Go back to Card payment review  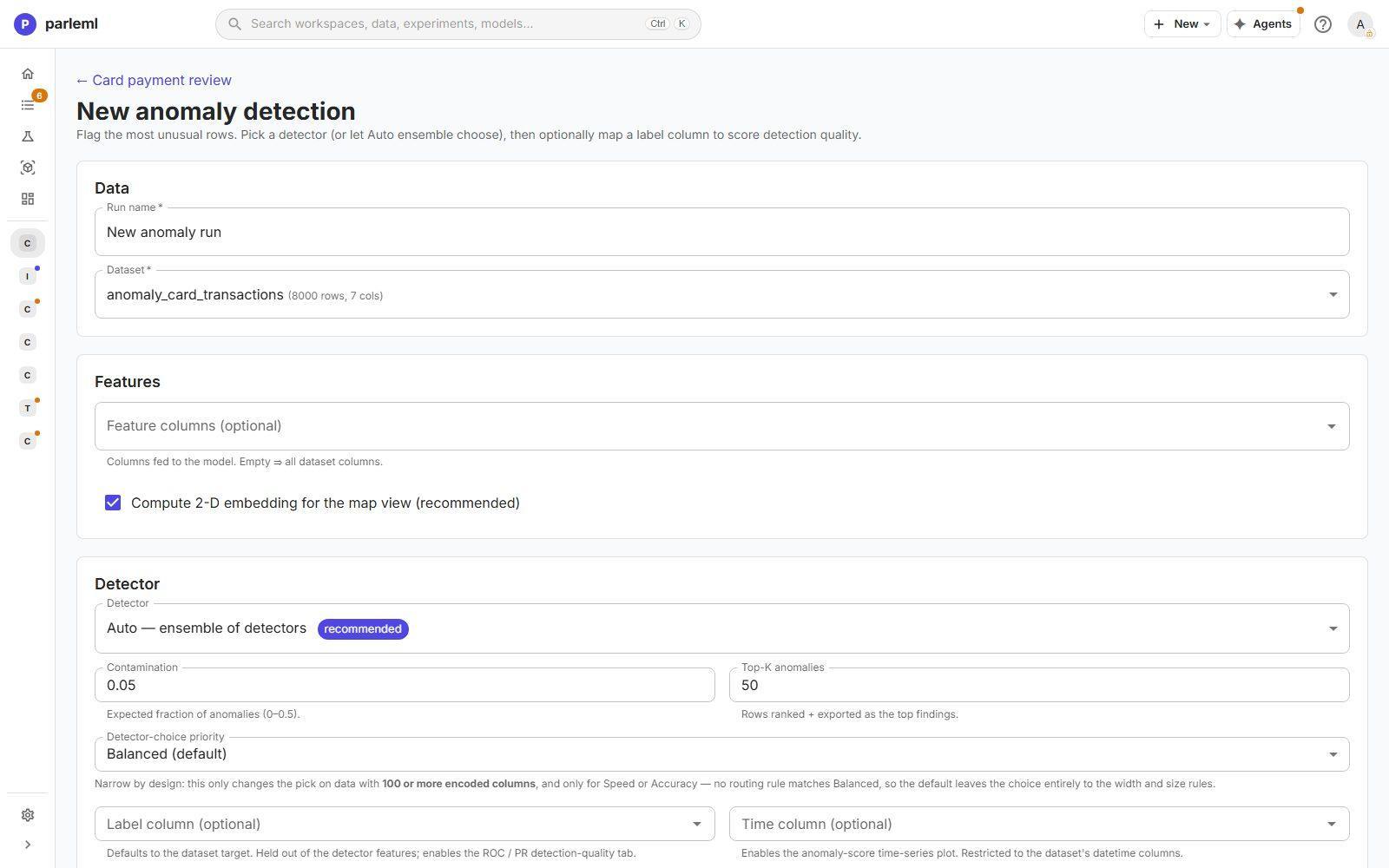pyautogui.click(x=154, y=80)
